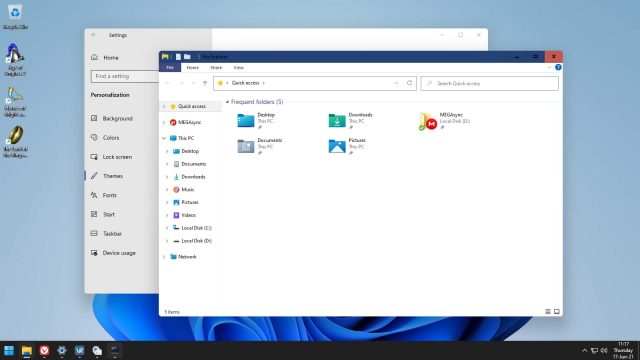Open the Pictures folder in Frequent folders

347,146
